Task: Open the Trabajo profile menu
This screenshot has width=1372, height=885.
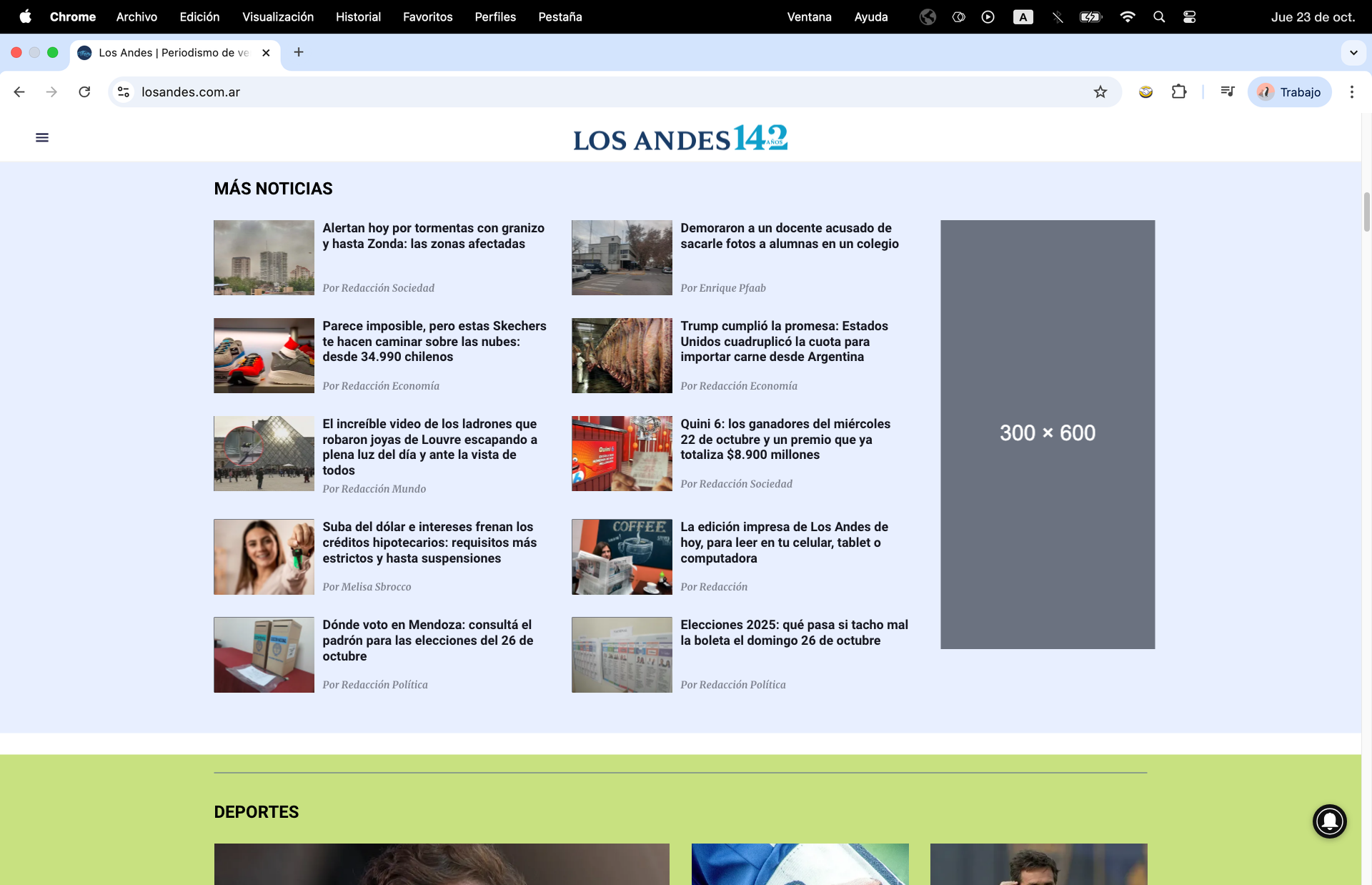Action: [1290, 92]
